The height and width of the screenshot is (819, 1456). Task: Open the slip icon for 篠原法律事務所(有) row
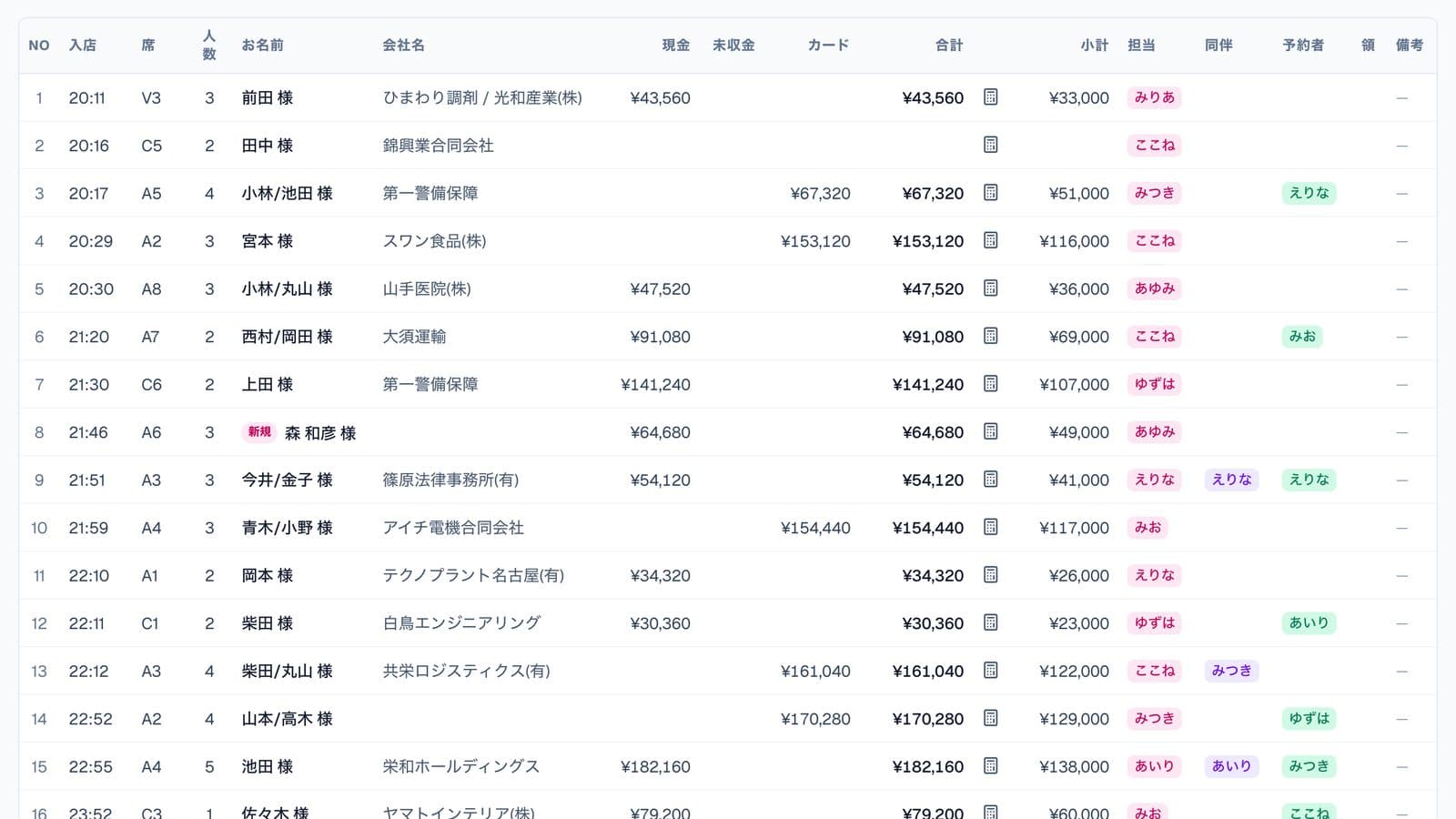[x=991, y=480]
